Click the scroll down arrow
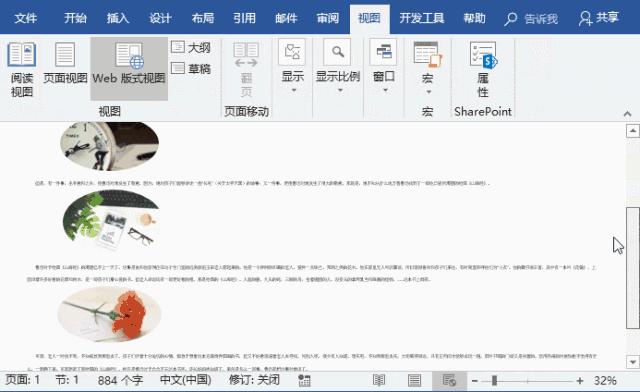The height and width of the screenshot is (392, 640). coord(633,362)
